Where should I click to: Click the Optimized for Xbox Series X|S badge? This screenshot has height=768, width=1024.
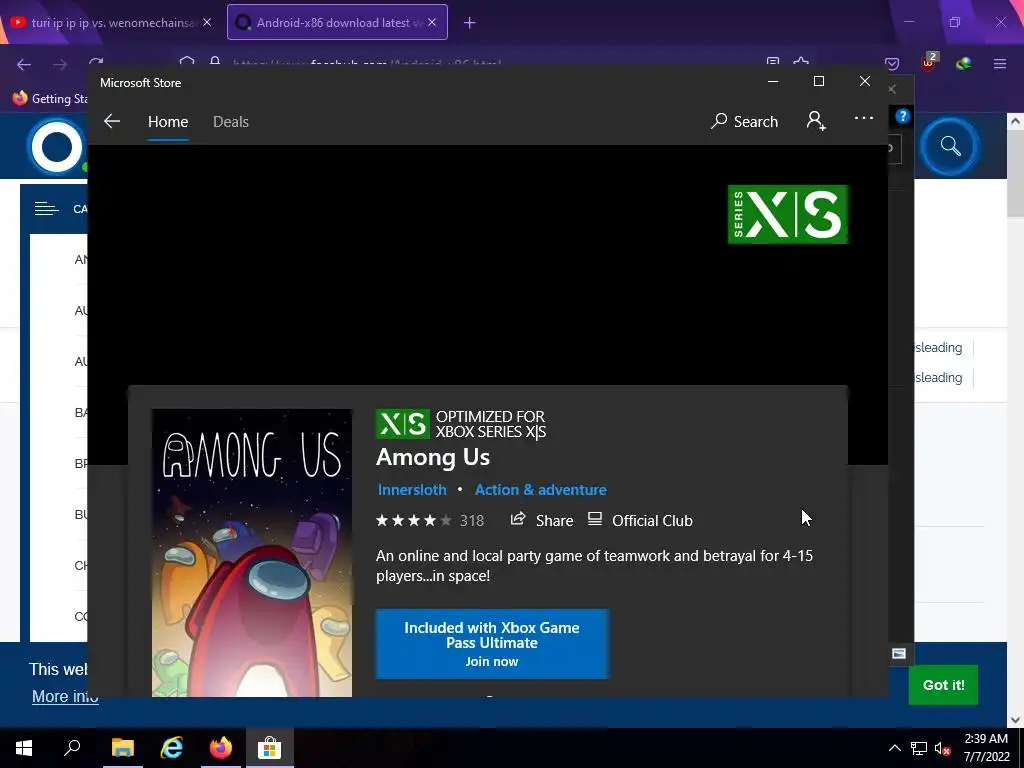click(x=461, y=424)
